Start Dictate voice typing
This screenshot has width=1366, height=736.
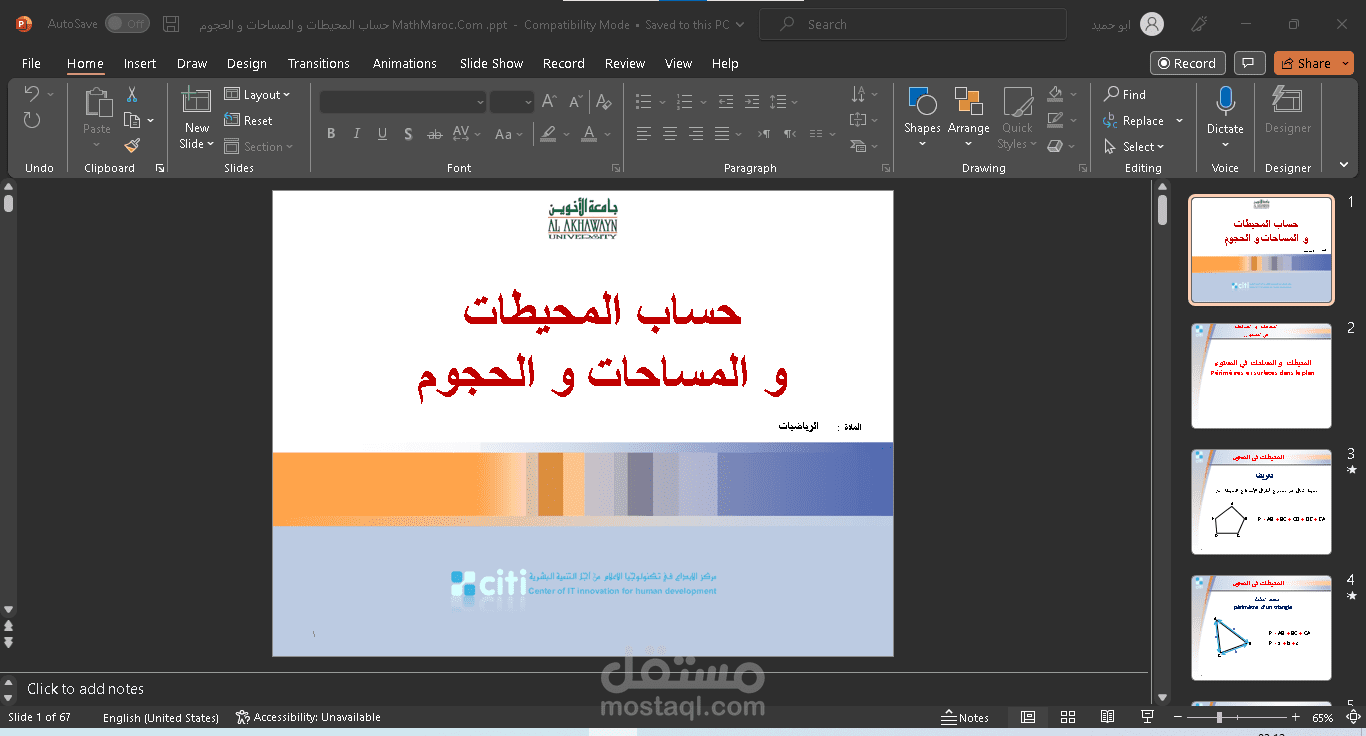pos(1225,110)
